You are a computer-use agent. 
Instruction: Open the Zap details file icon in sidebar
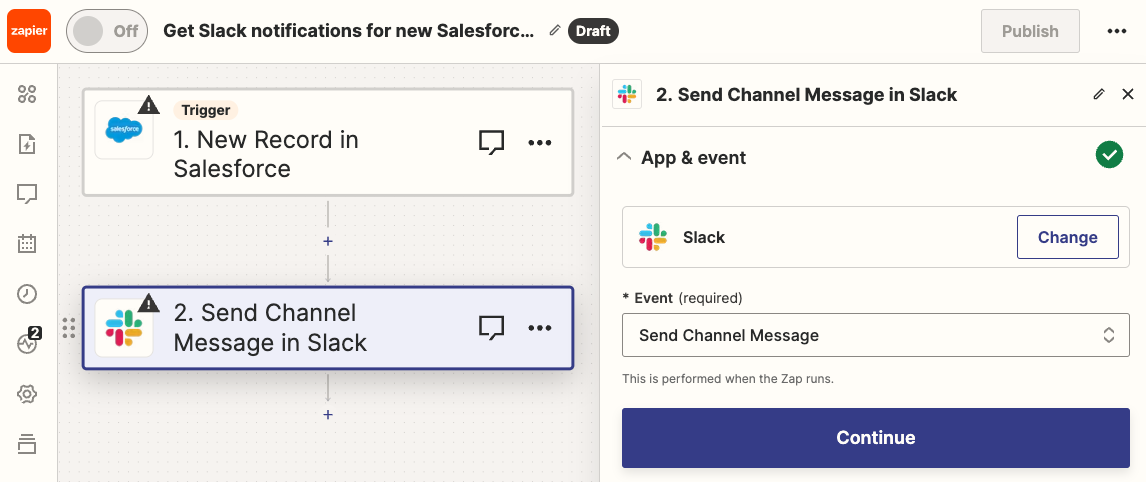(x=27, y=144)
